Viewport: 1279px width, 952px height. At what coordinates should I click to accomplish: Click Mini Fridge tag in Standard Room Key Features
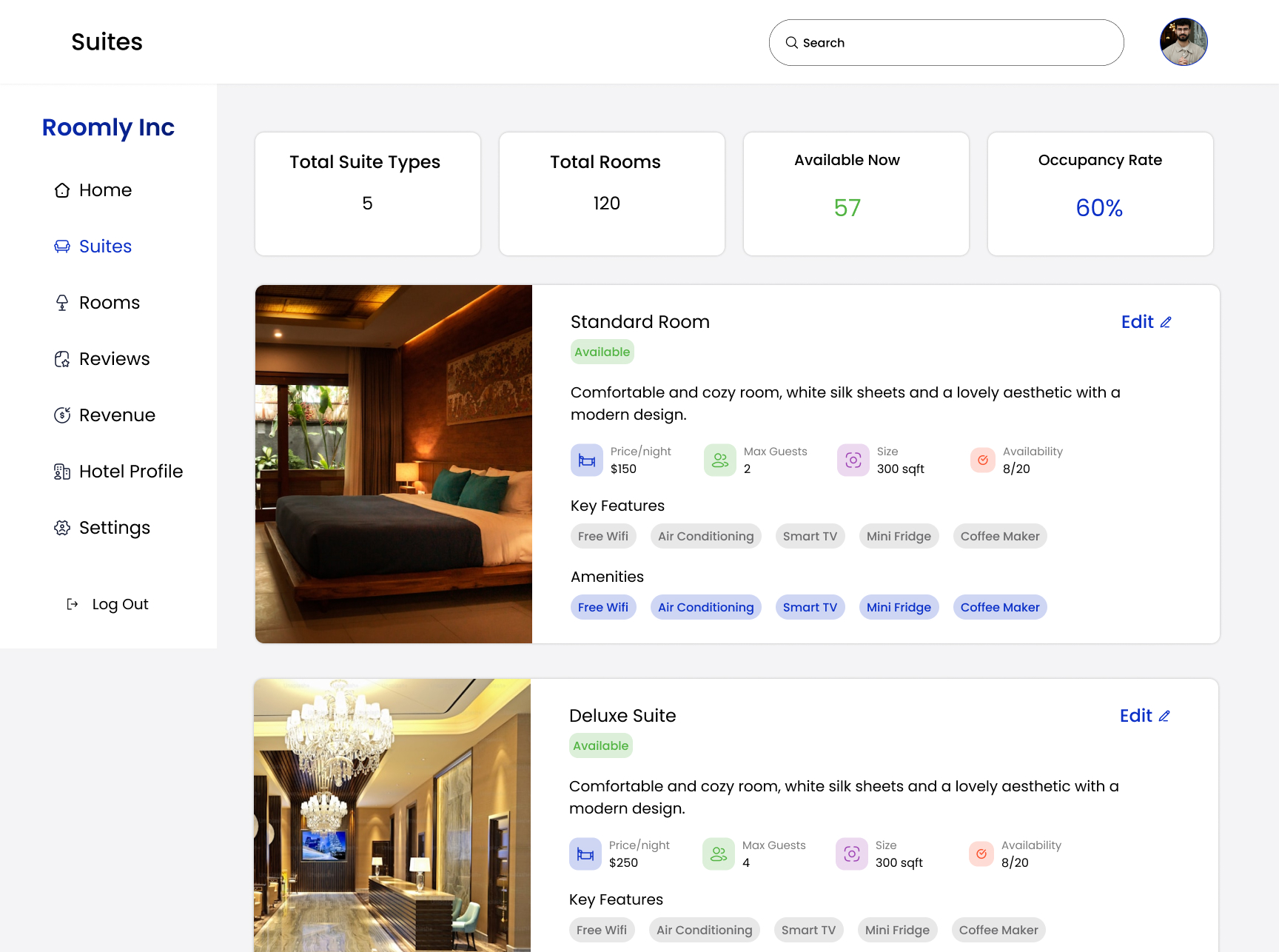[x=899, y=536]
